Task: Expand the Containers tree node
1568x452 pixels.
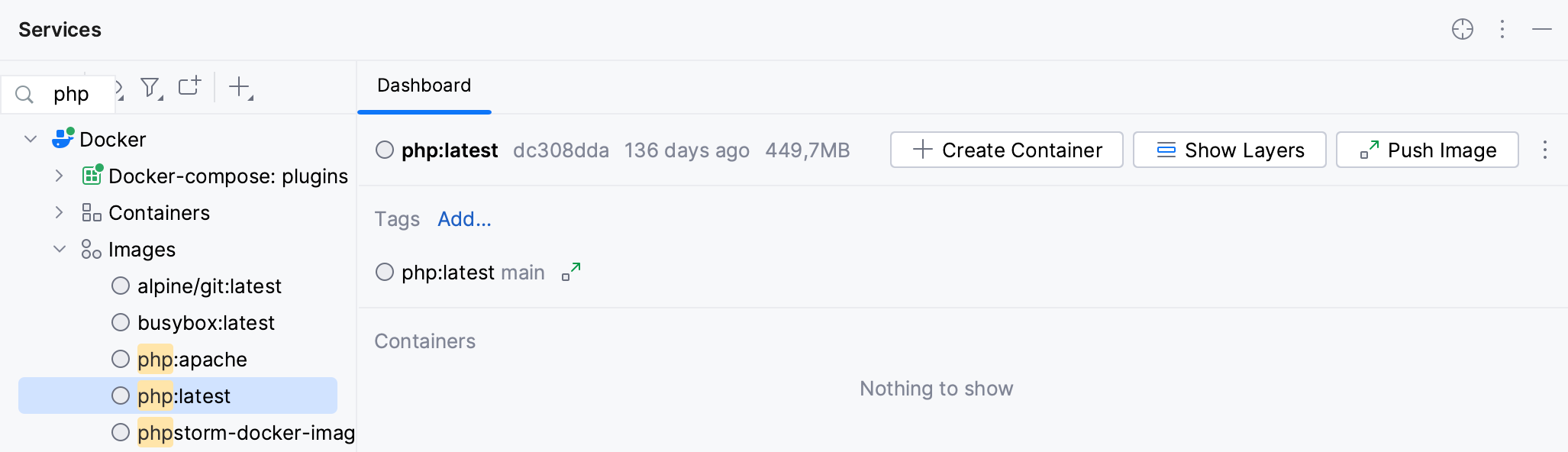Action: pos(60,212)
